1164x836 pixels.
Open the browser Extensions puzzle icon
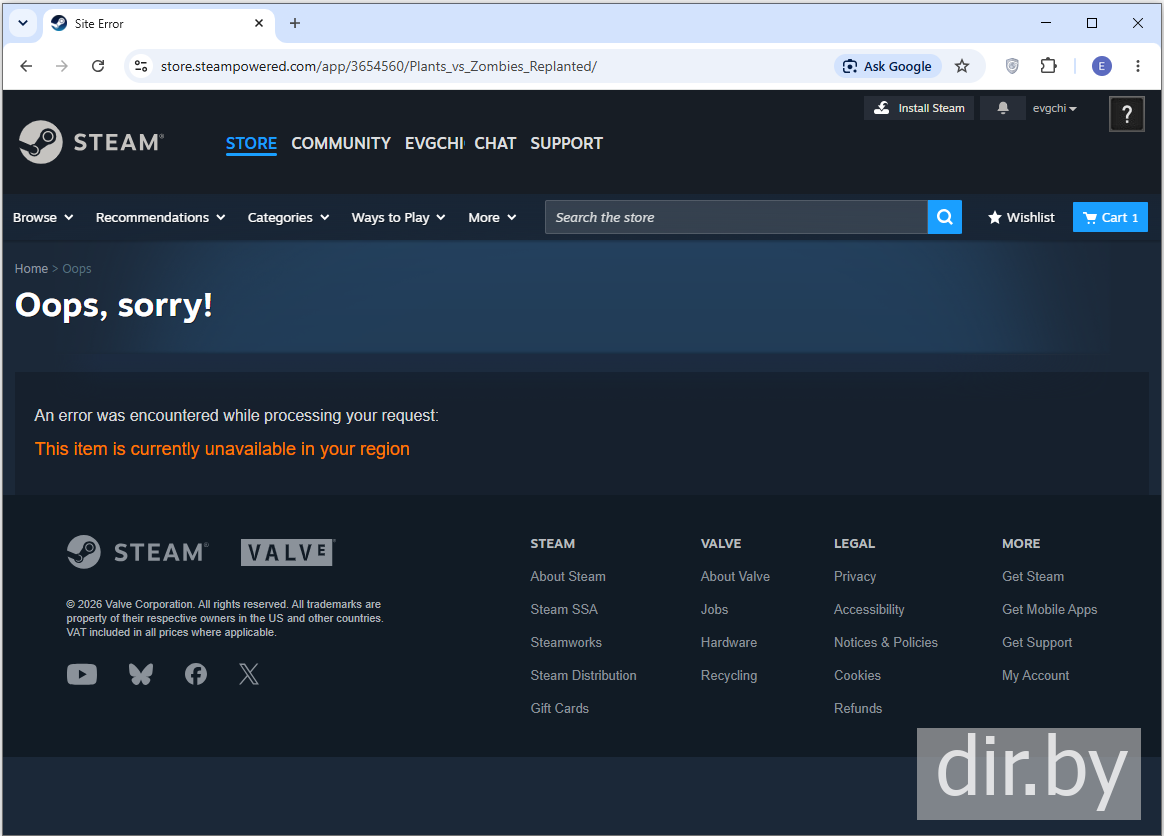click(1048, 66)
